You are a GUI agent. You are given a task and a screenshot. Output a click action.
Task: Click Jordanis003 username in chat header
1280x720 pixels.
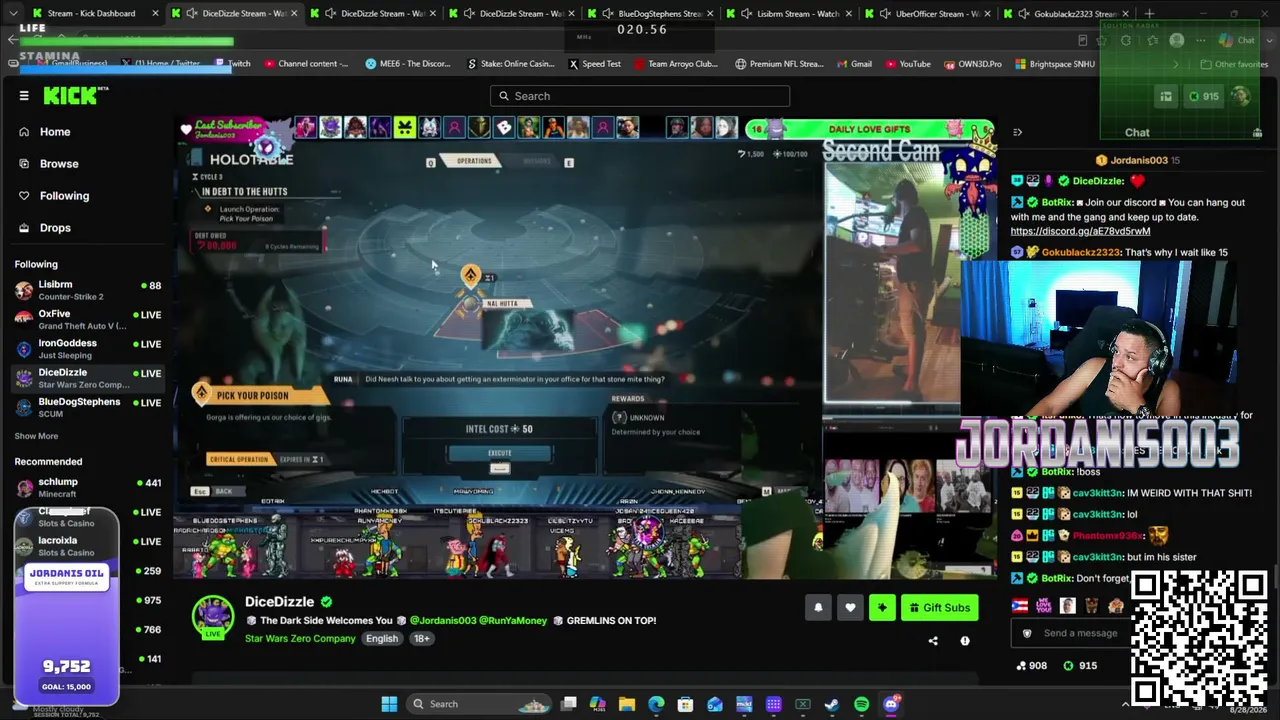click(x=1139, y=160)
